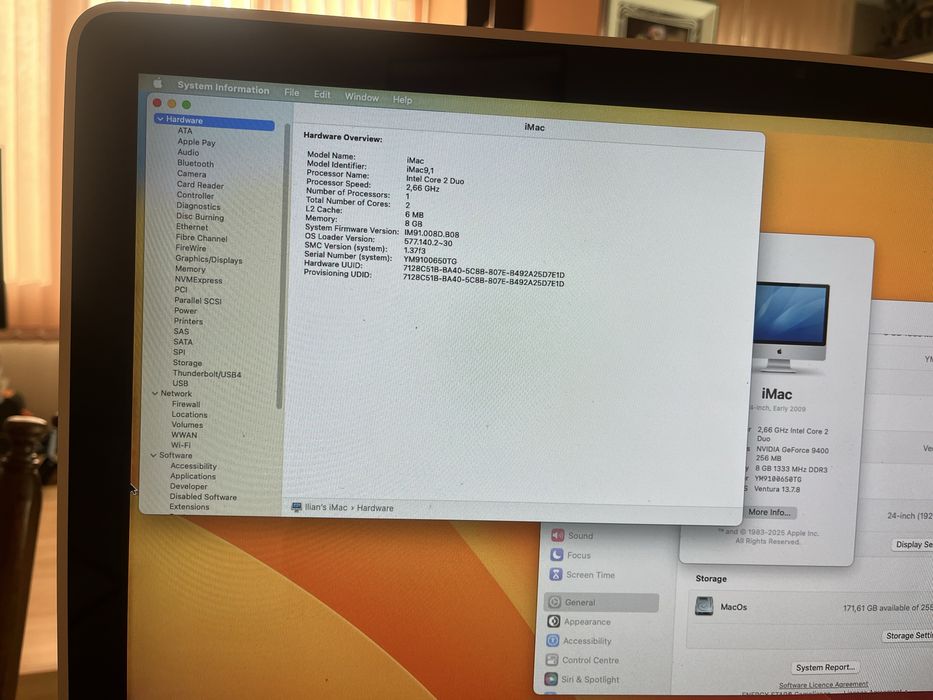The height and width of the screenshot is (700, 933).
Task: Open the System Information app menu
Action: 223,88
